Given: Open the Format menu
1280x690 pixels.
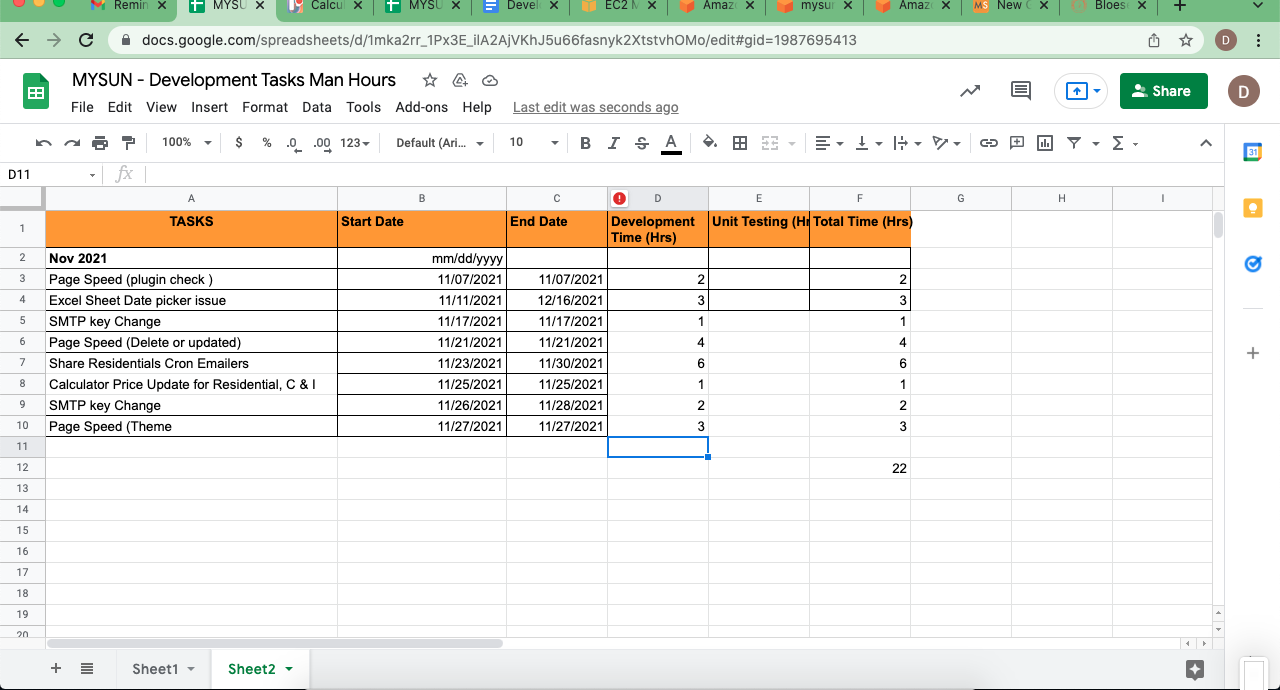Looking at the screenshot, I should point(264,107).
